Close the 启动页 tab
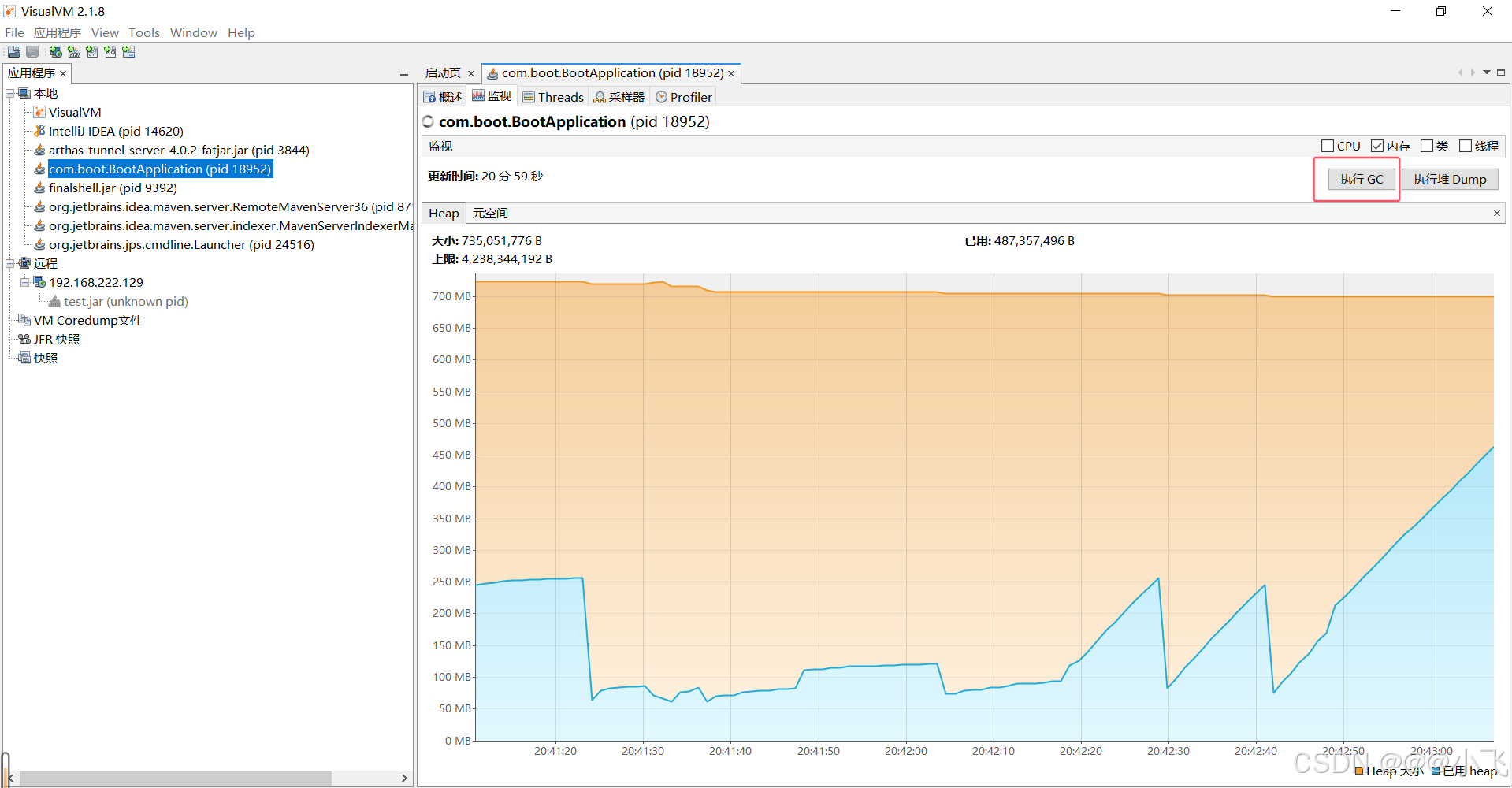Viewport: 1512px width, 788px height. point(471,73)
